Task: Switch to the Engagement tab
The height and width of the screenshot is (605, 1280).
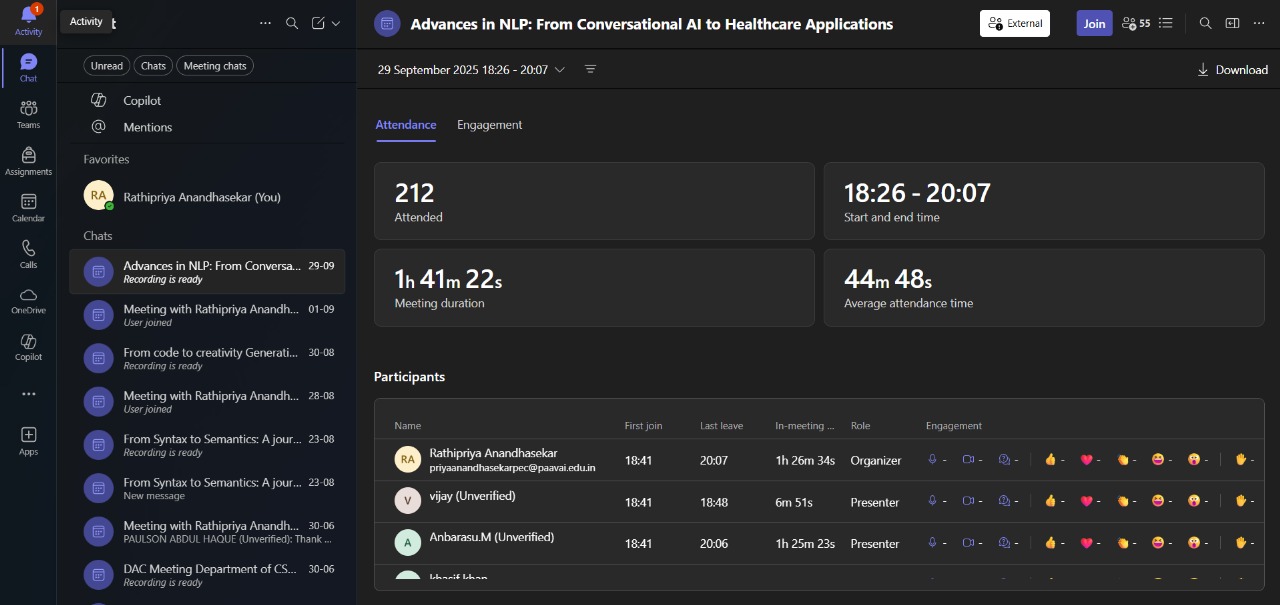Action: click(489, 125)
